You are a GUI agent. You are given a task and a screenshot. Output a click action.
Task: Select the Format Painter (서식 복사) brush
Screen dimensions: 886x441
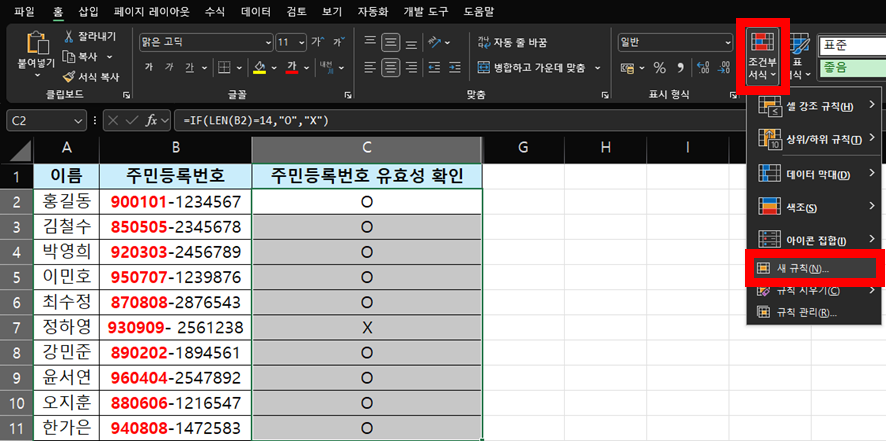[x=69, y=76]
